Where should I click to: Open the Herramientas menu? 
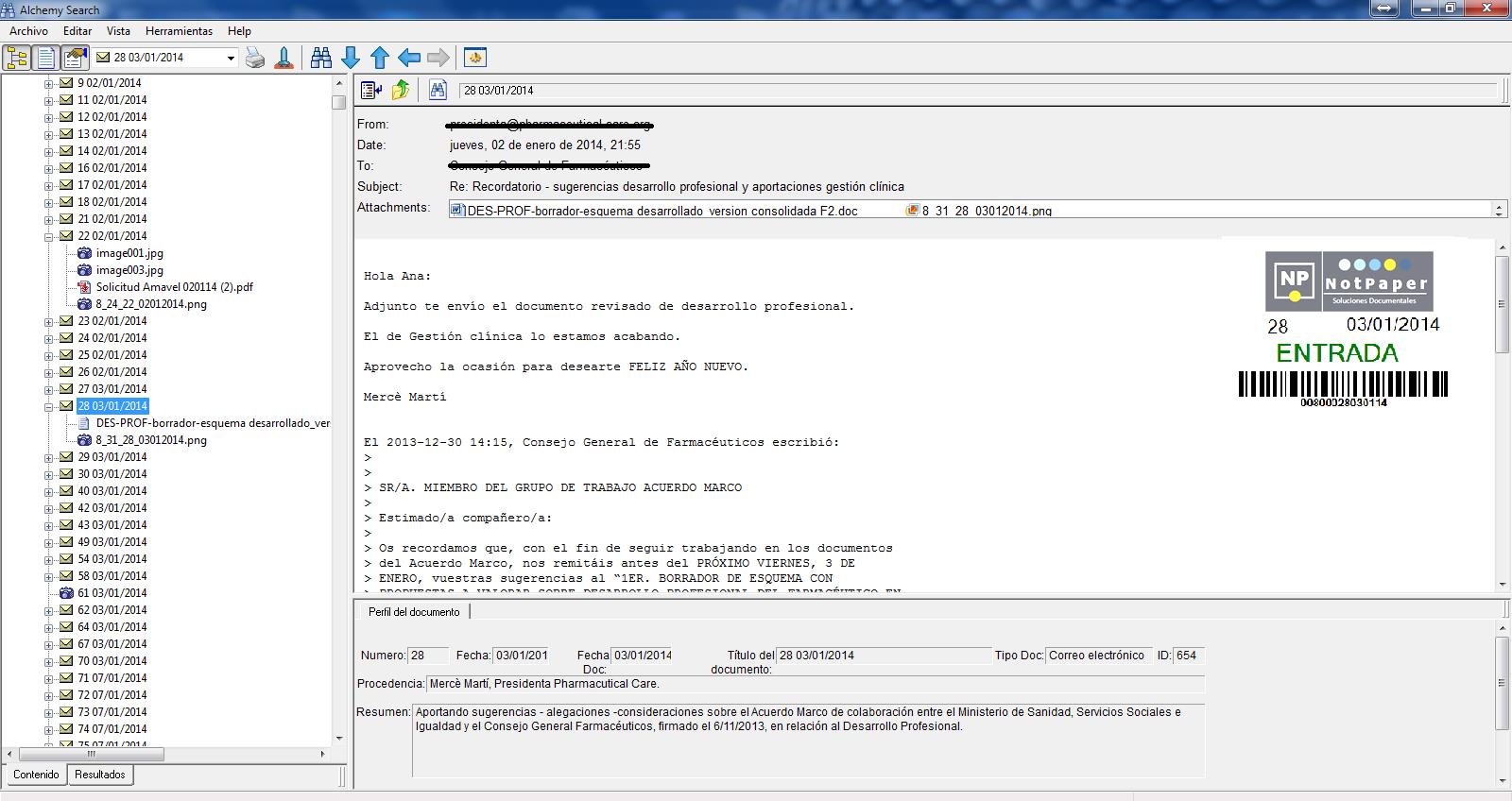179,31
